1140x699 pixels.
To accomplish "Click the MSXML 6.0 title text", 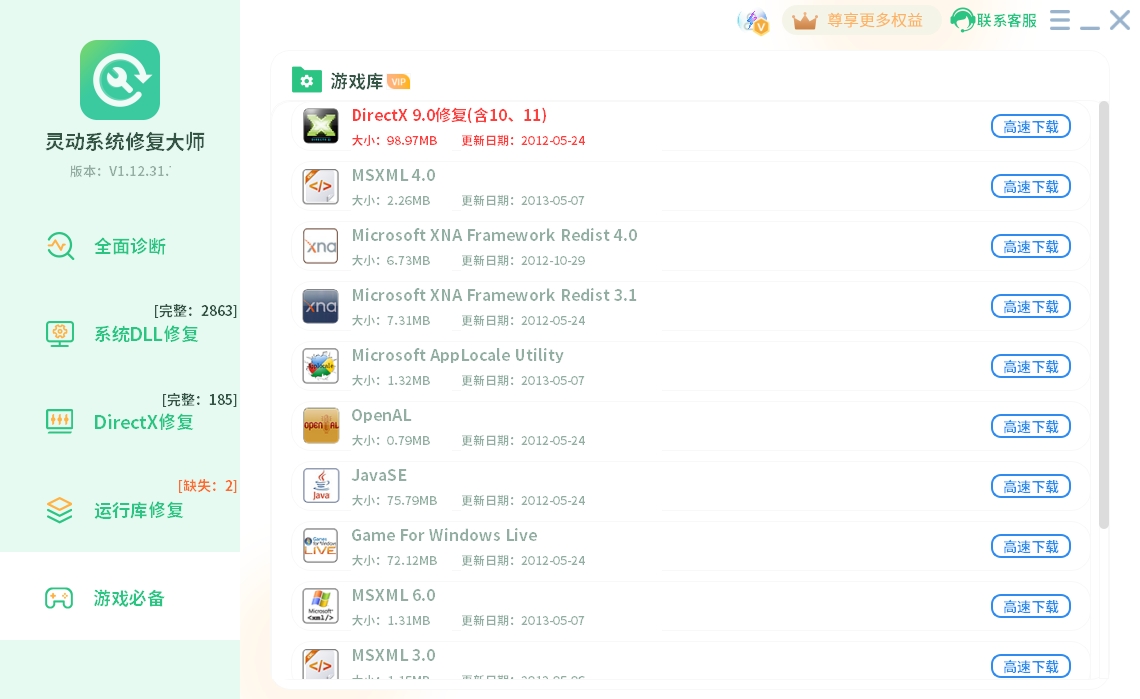I will point(393,595).
